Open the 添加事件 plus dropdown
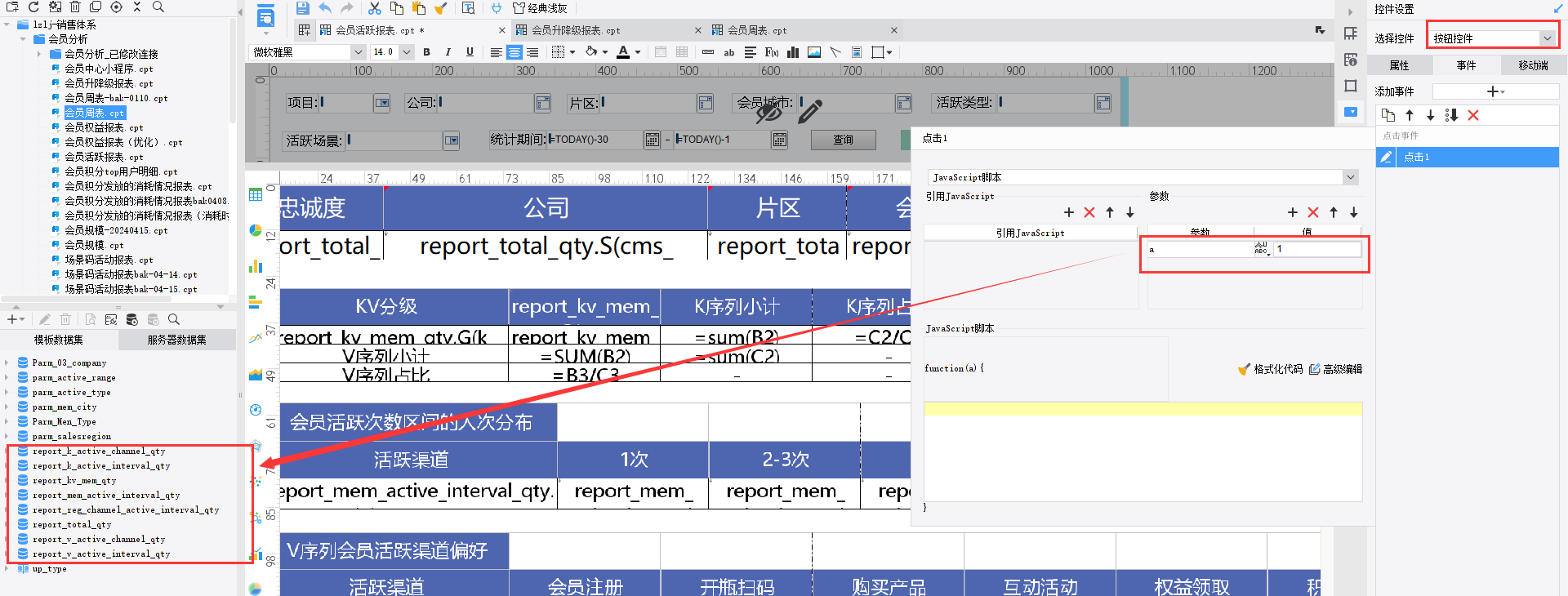 point(1496,91)
